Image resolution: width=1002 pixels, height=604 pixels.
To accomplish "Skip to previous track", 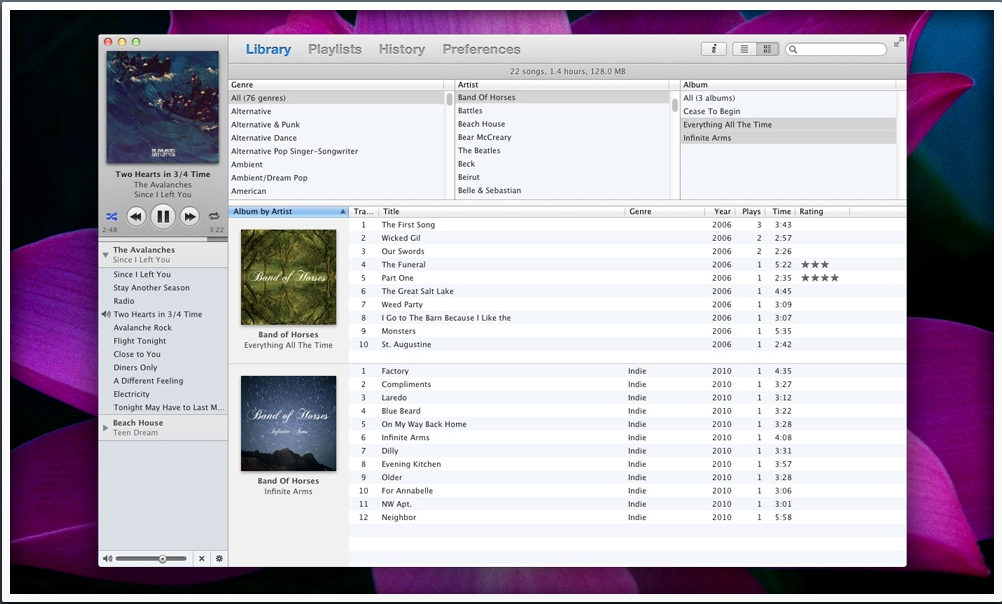I will (136, 217).
